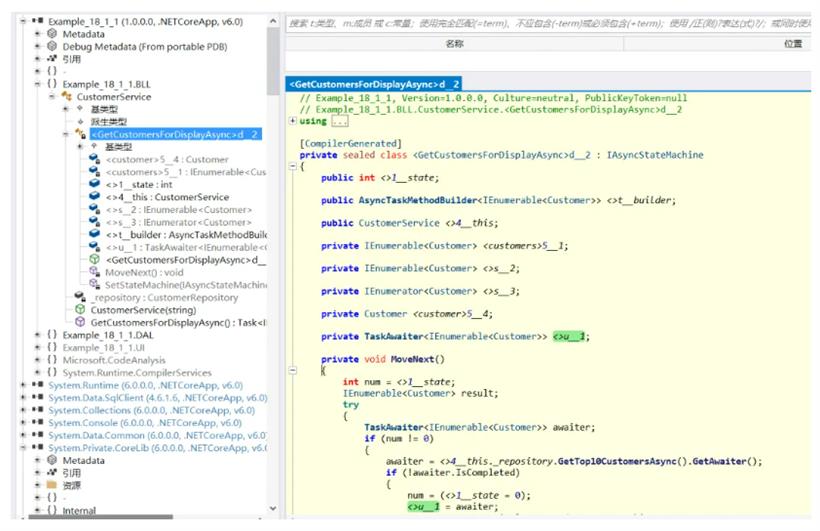Select the System.Console assembly row

tap(145, 423)
